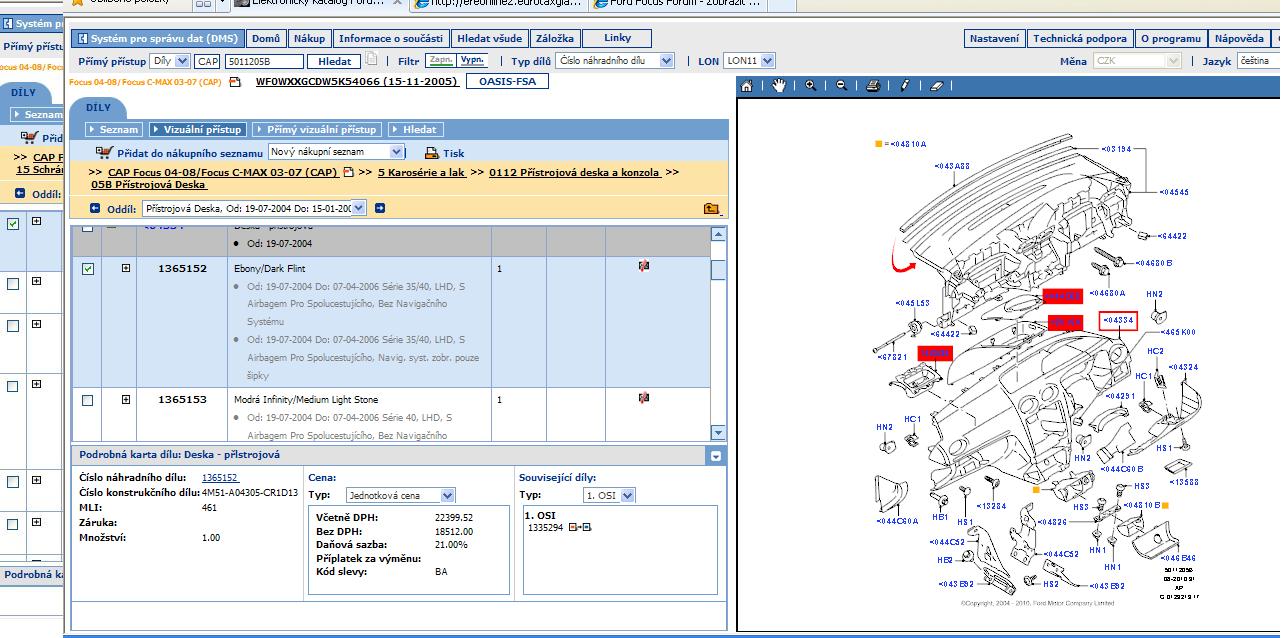Click the parts list vertical scrollbar thumb

[x=718, y=270]
